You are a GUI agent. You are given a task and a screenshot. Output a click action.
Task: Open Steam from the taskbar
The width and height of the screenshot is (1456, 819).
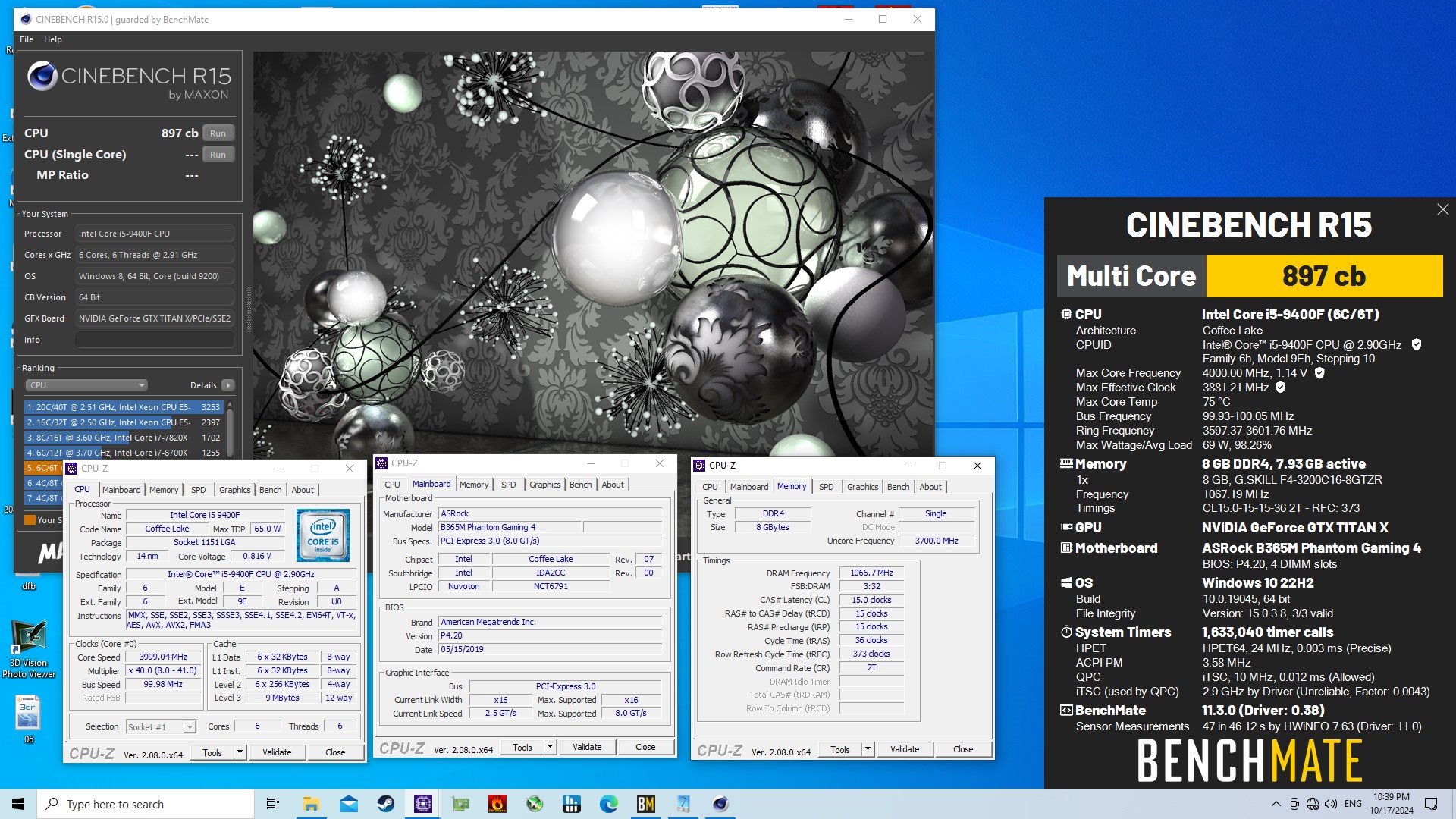tap(386, 804)
